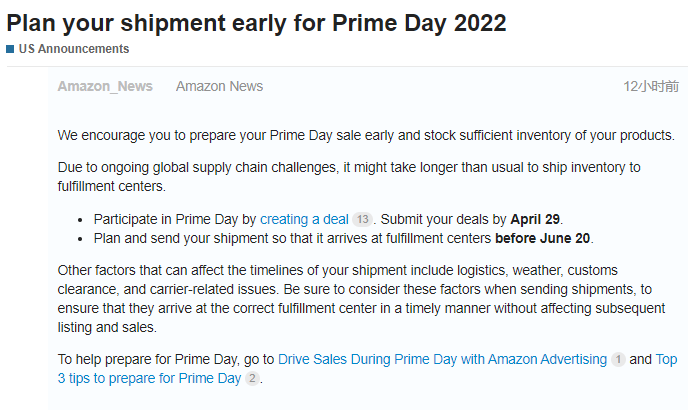Click the 13 click-count badge
Viewport: 691px width, 410px height.
(362, 219)
